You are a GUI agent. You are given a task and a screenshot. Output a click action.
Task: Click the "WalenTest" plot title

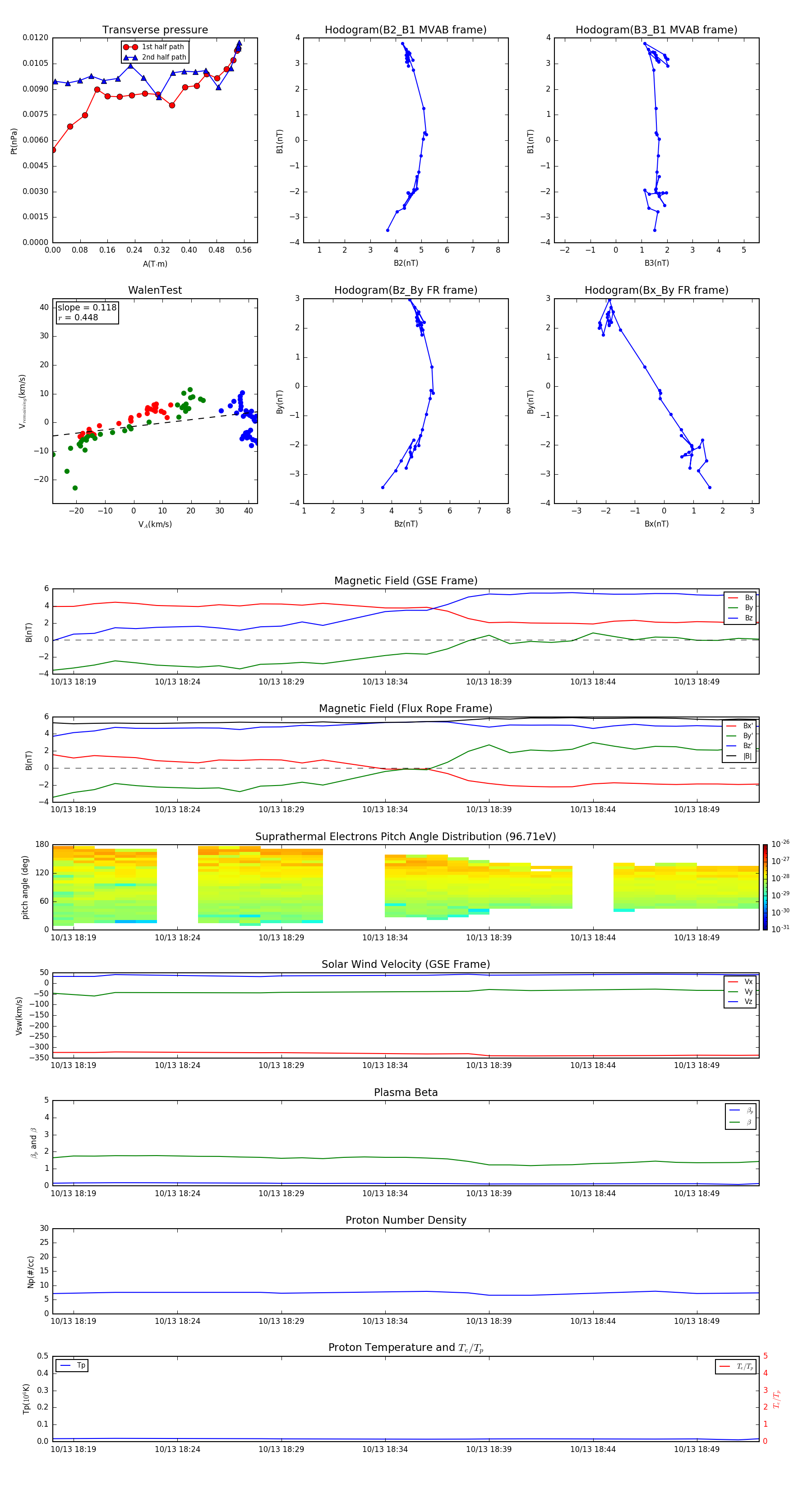tap(155, 290)
